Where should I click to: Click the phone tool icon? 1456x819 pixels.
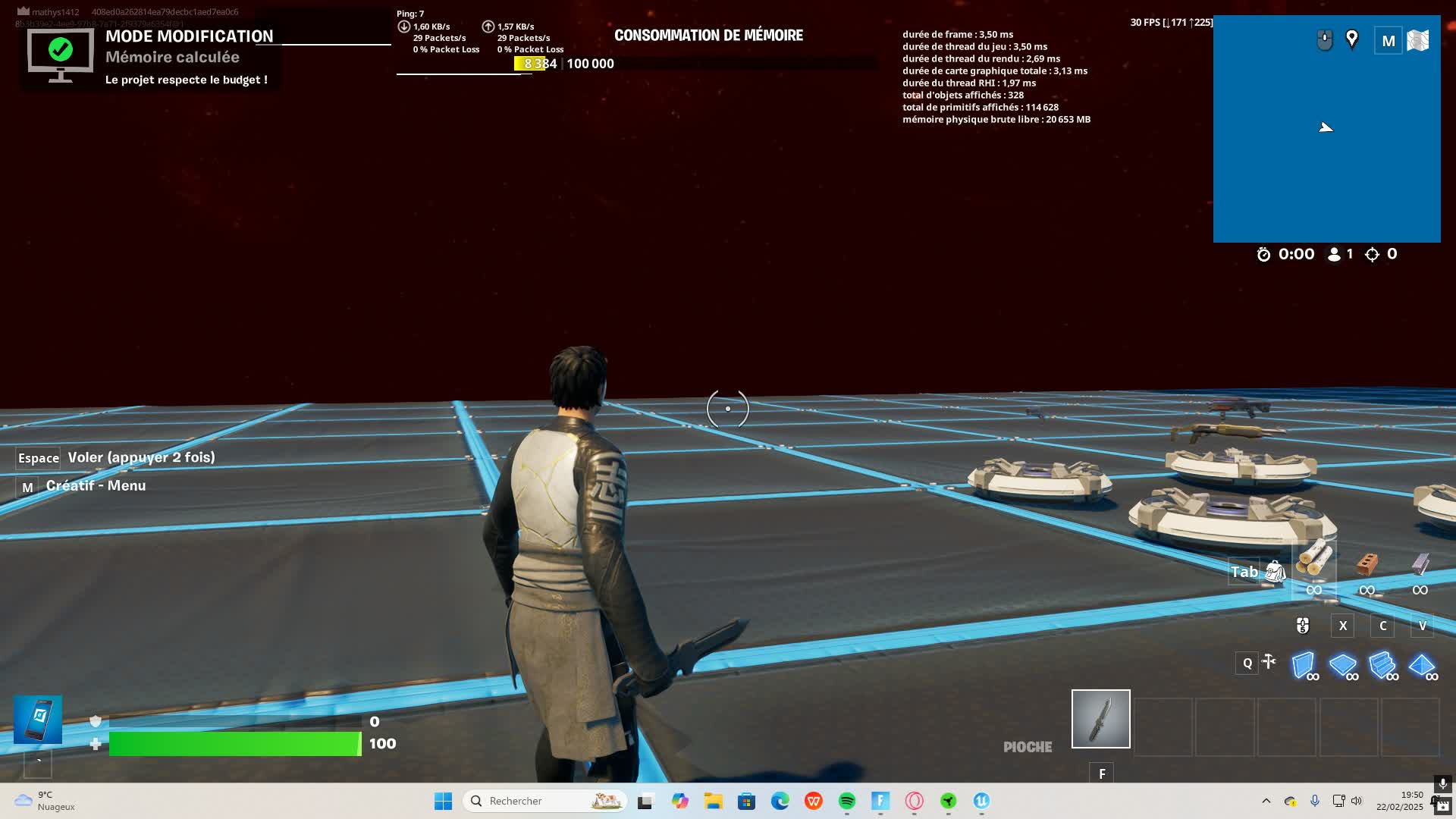point(38,719)
